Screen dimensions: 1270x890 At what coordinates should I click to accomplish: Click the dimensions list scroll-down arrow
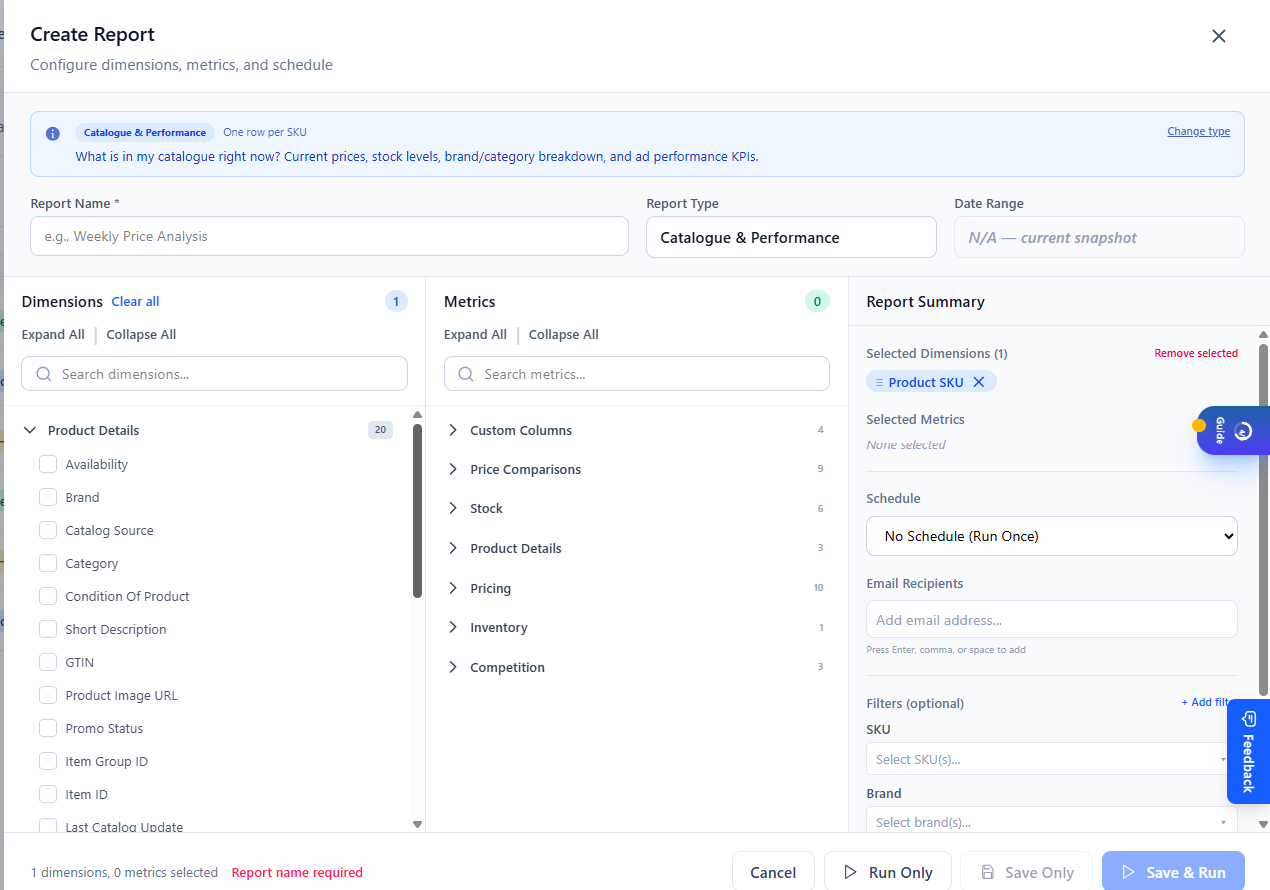417,824
